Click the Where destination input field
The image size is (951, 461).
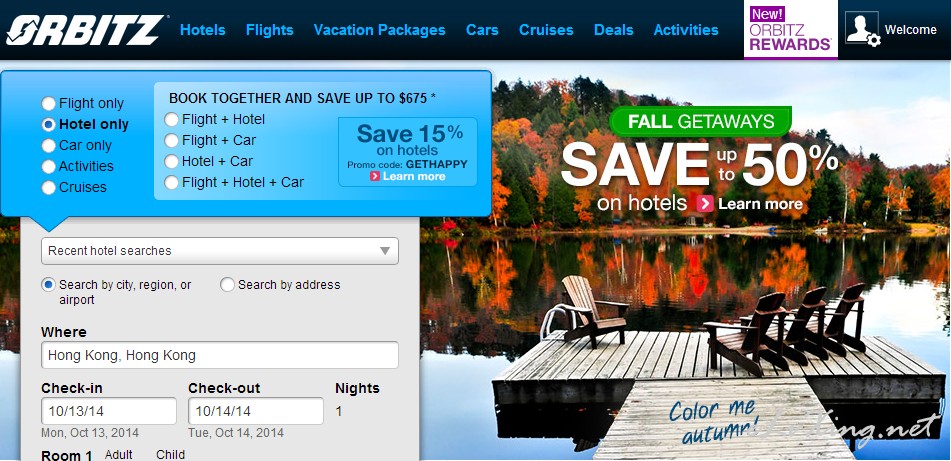[x=220, y=355]
